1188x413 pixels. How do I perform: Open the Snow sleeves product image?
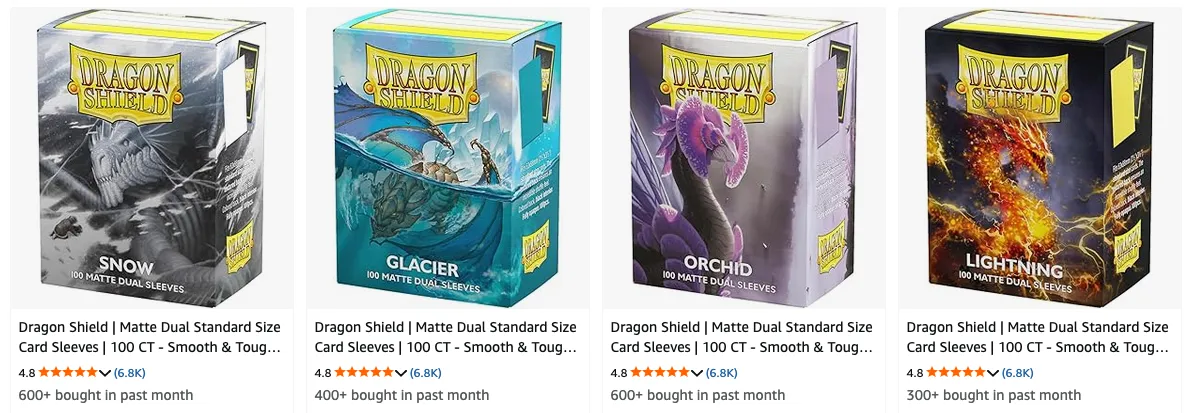coord(152,158)
